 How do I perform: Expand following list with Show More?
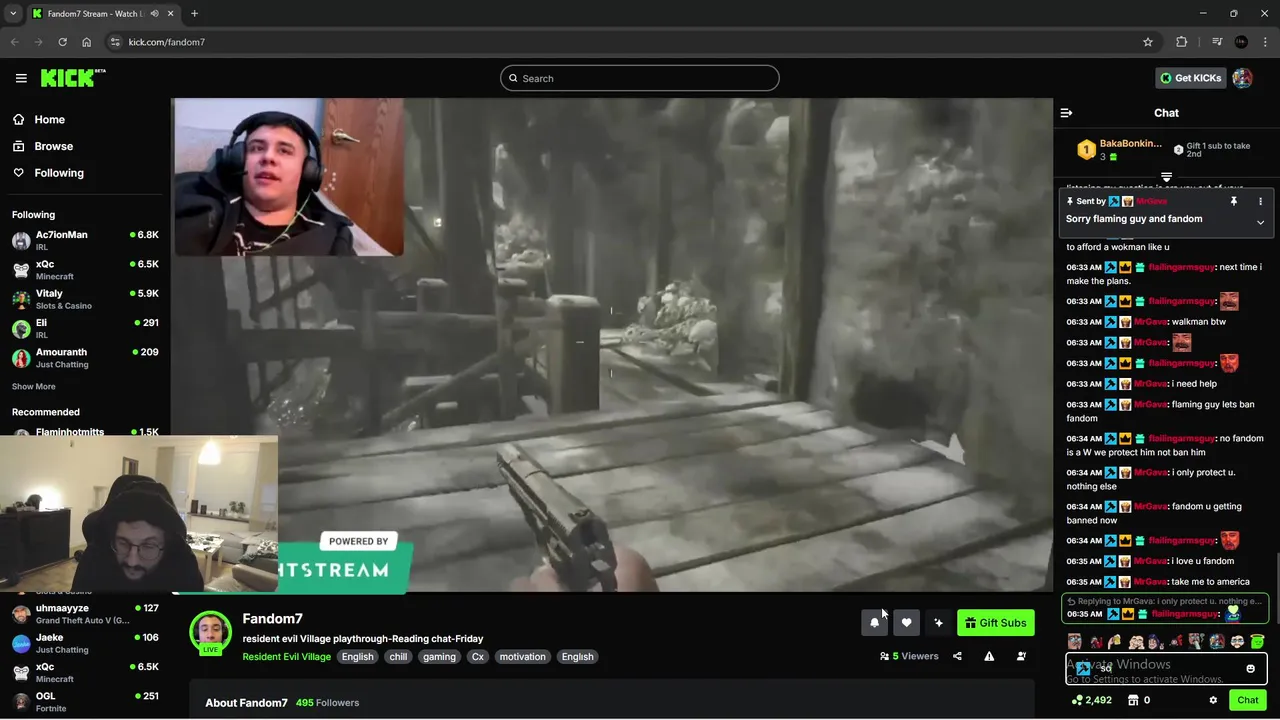[x=33, y=386]
